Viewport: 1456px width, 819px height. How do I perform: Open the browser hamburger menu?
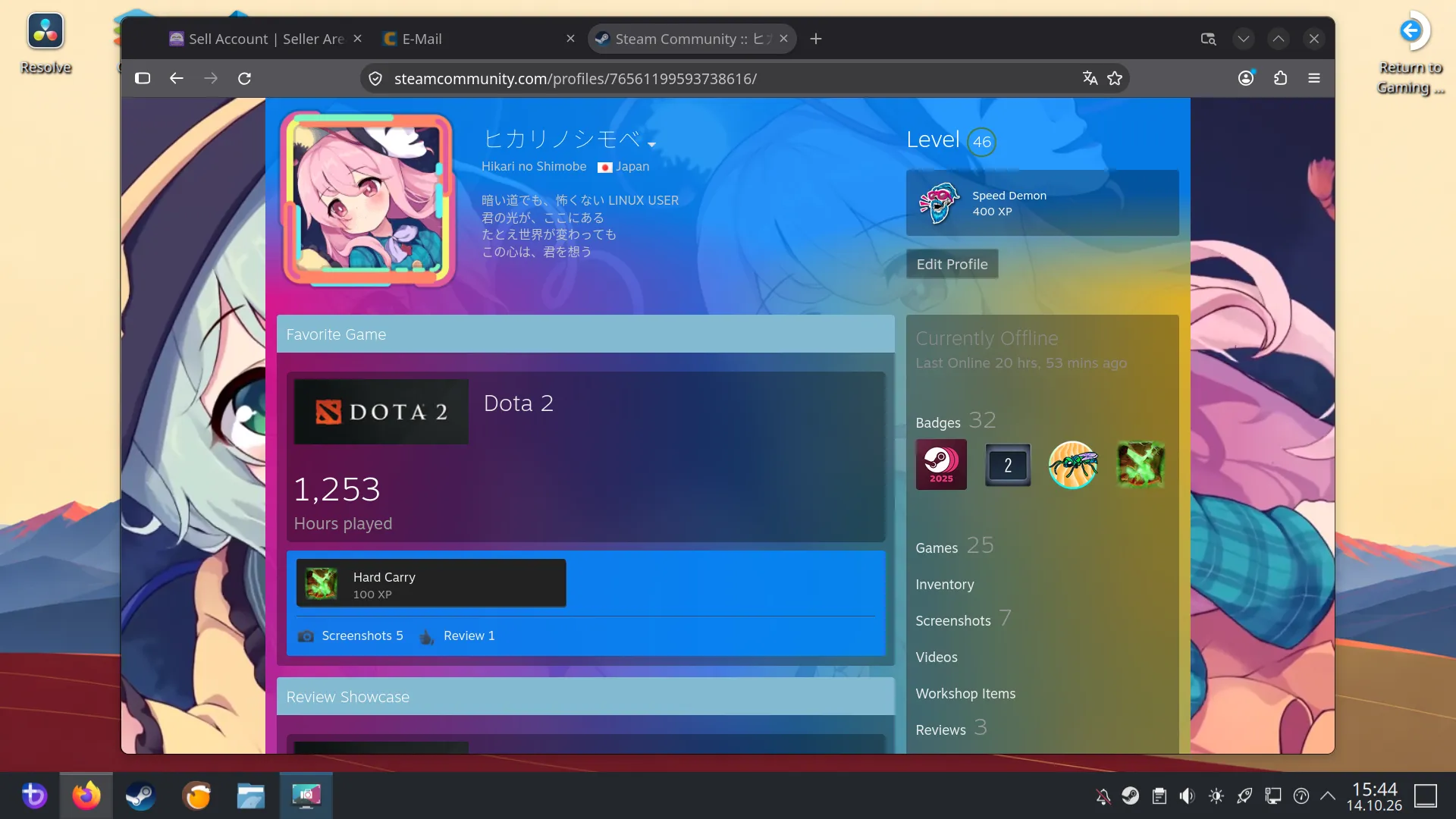1314,78
